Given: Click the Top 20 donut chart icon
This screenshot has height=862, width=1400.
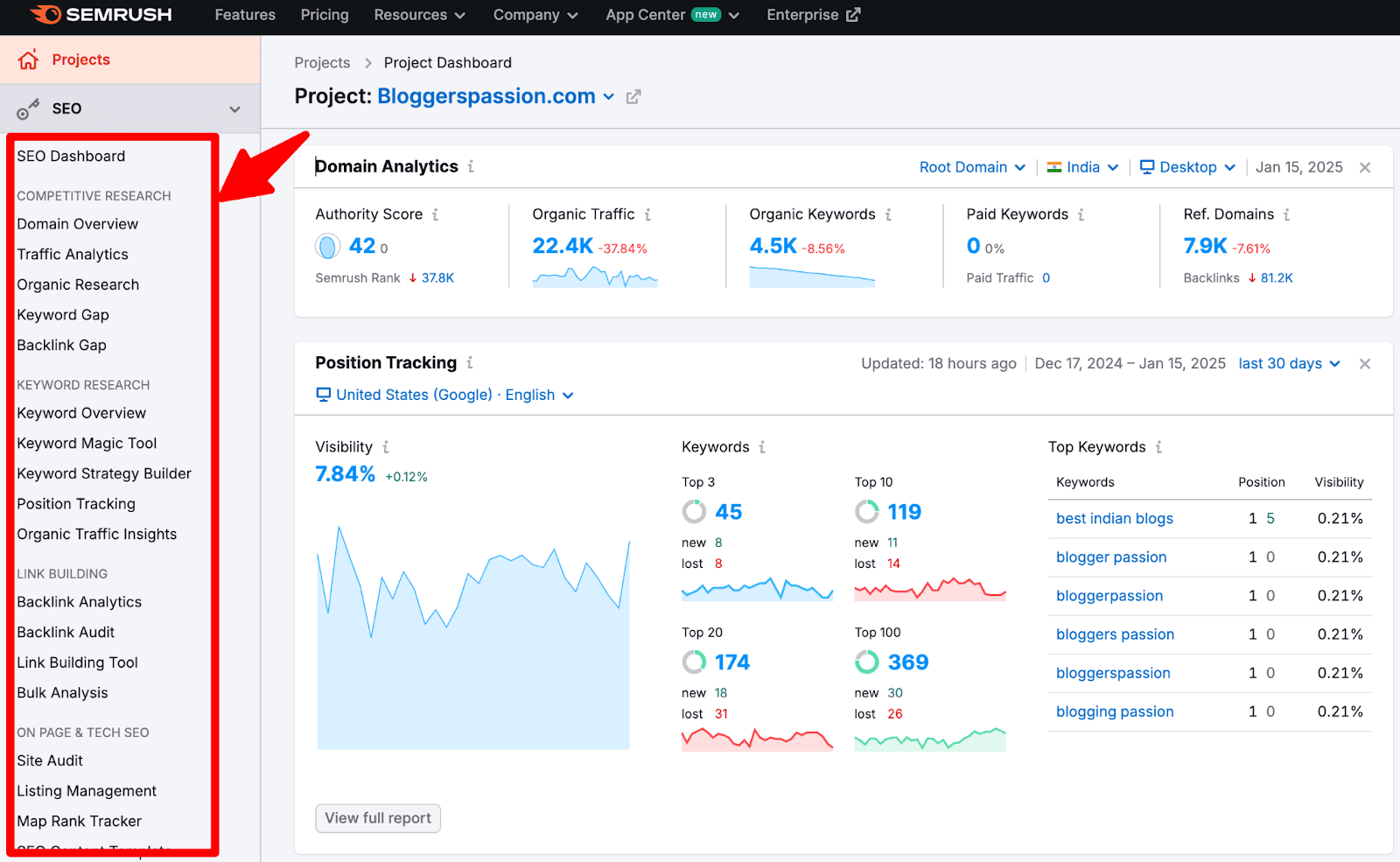Looking at the screenshot, I should coord(694,662).
